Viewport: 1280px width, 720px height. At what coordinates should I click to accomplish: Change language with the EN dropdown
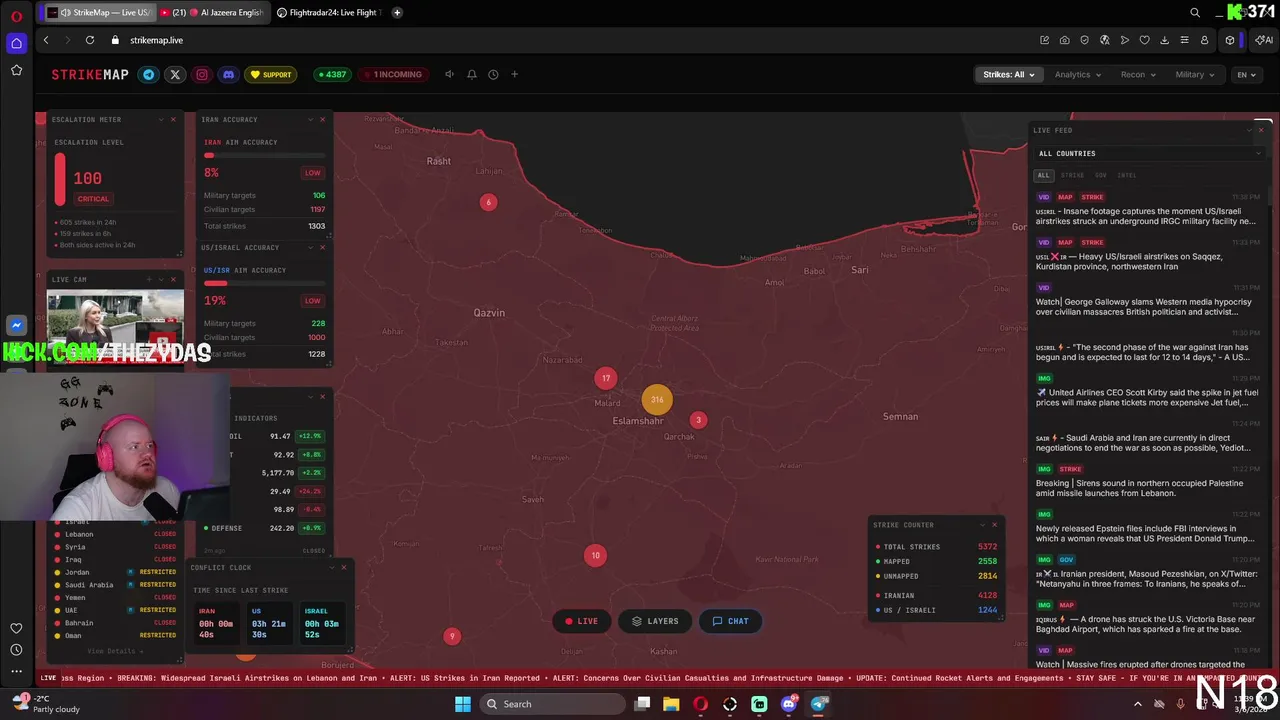point(1246,74)
